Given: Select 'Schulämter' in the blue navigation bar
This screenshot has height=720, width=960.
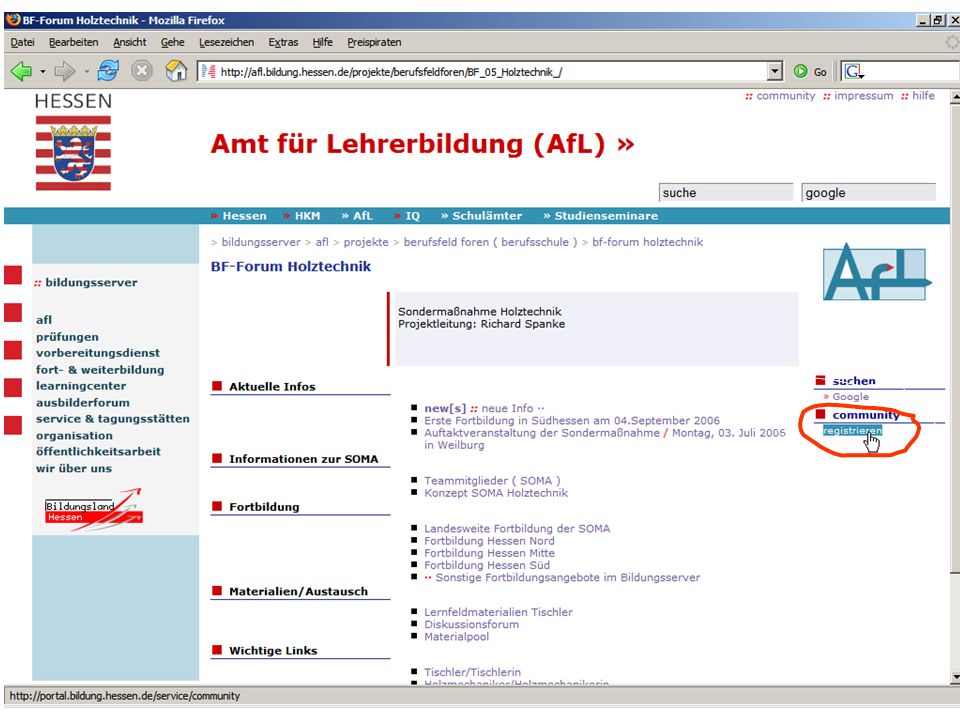Looking at the screenshot, I should [487, 216].
